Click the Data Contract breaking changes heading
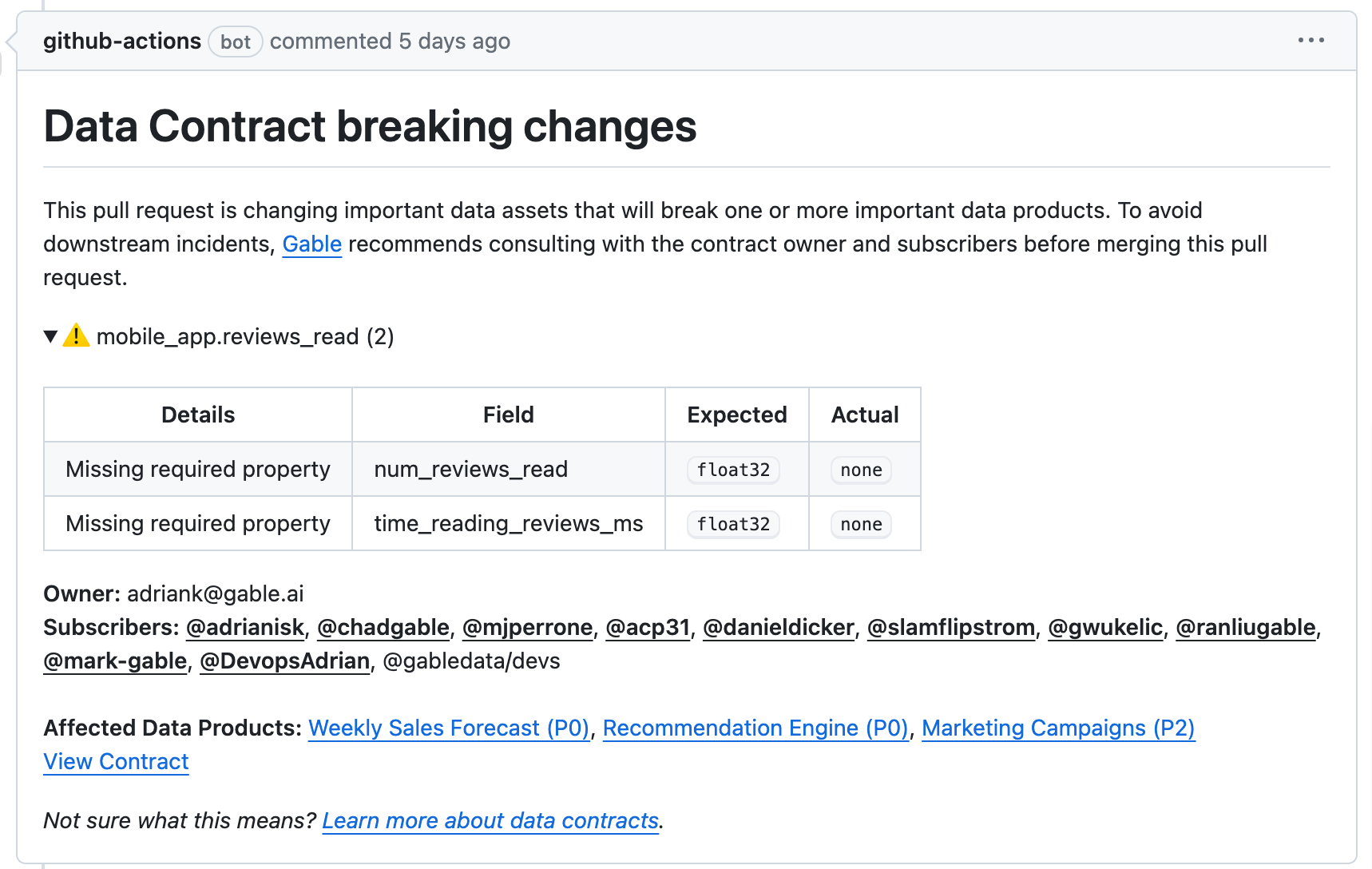This screenshot has height=869, width=1372. click(370, 126)
